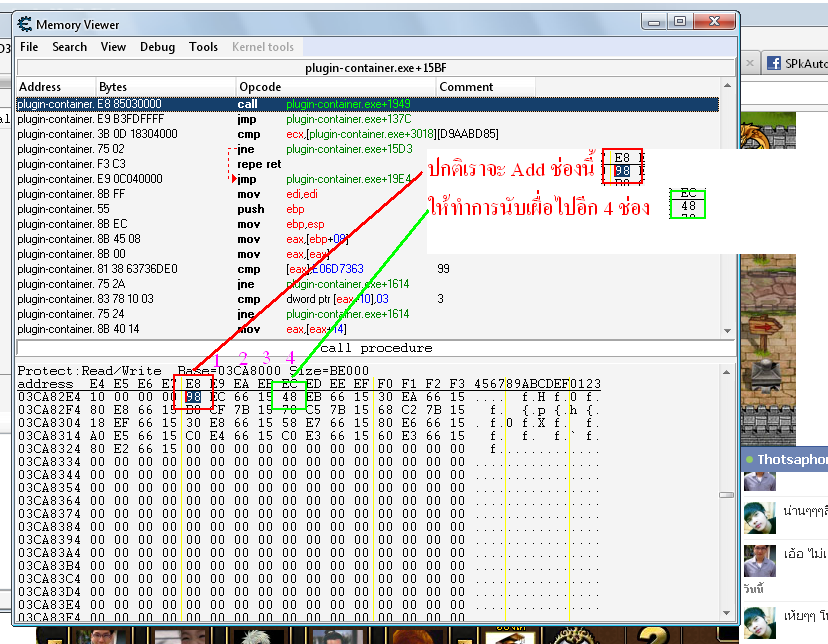Click the hex row address 03CA8314
Viewport: 828px width, 644px height.
49,436
